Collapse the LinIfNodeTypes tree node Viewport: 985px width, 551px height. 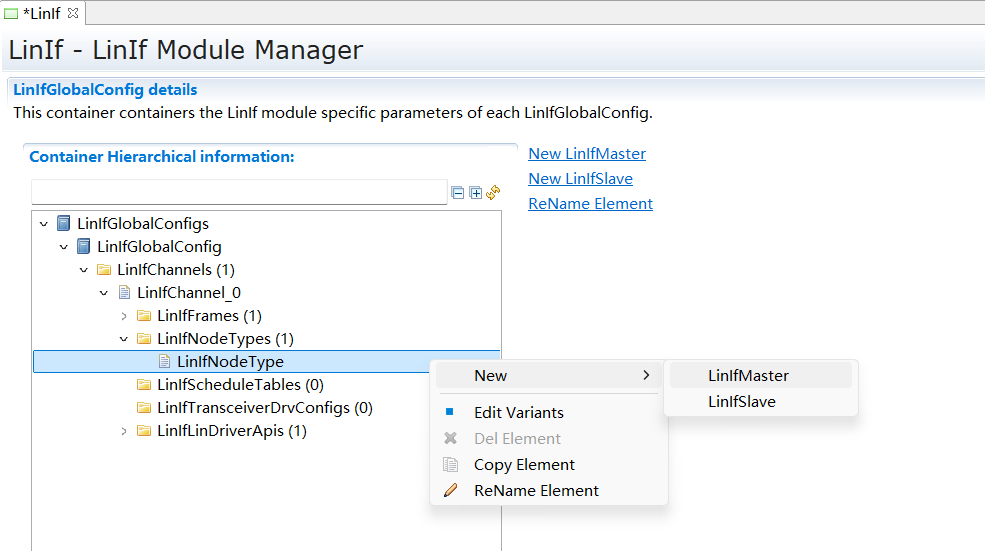(124, 339)
